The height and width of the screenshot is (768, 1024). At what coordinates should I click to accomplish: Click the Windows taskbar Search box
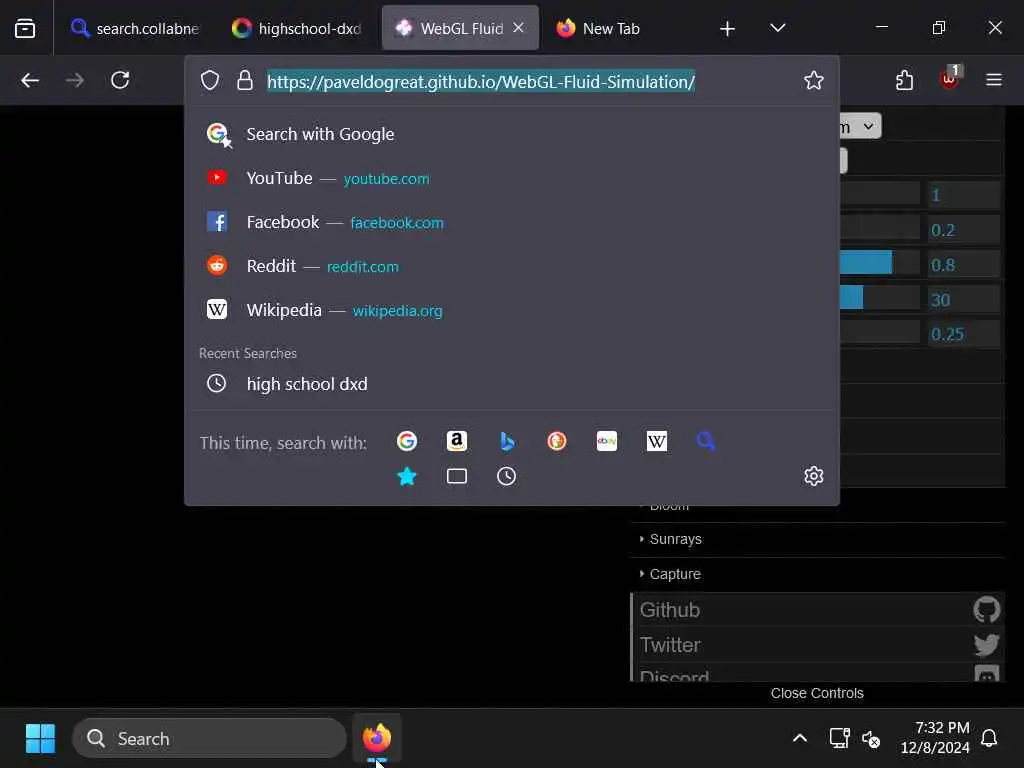point(209,739)
